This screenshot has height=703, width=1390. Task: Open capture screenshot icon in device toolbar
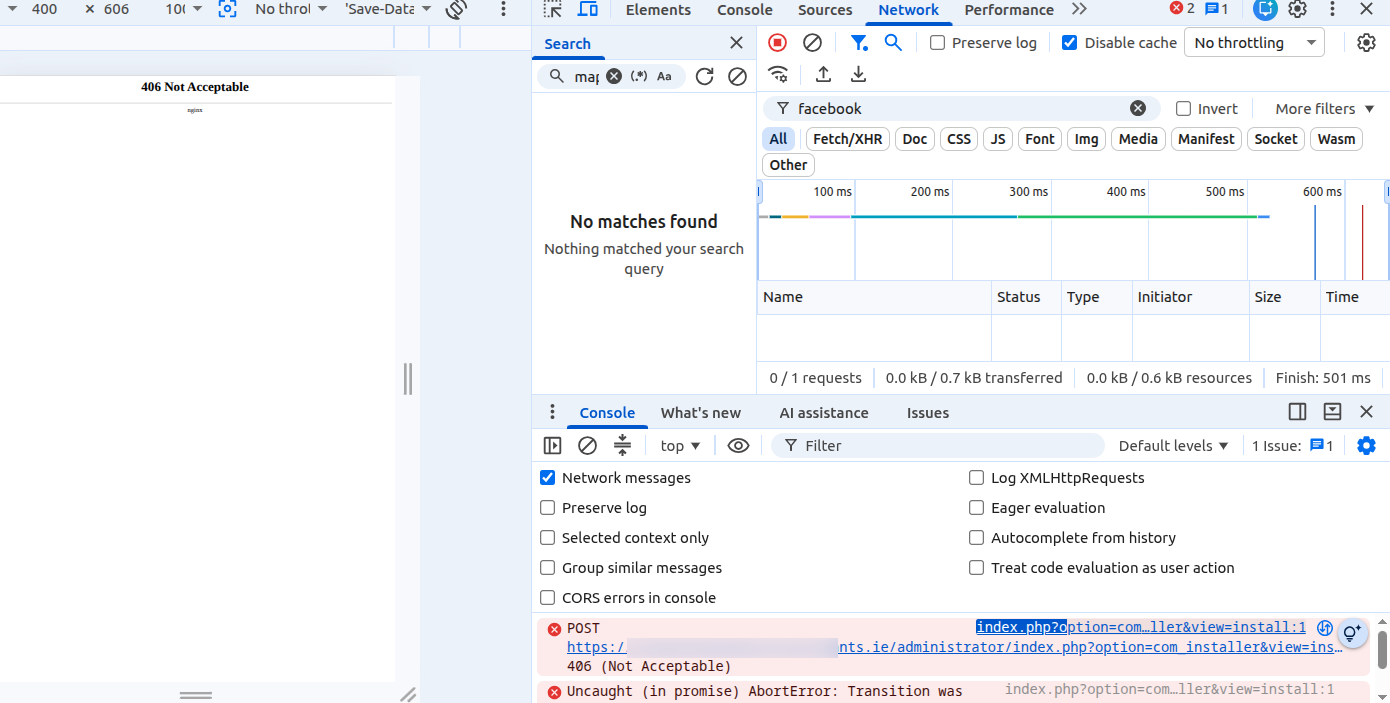point(227,9)
